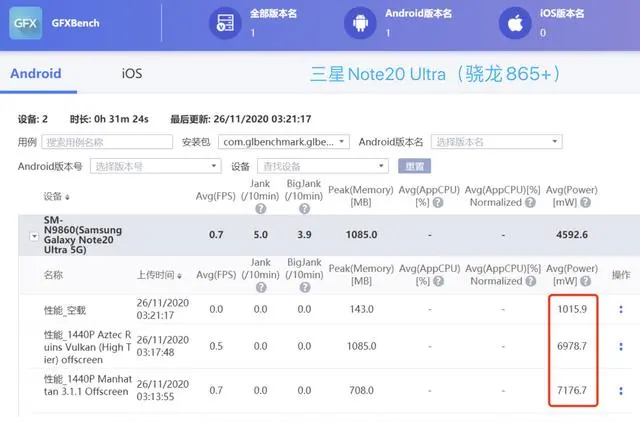The width and height of the screenshot is (640, 422).
Task: Select the 性能_空载 test name
Action: click(x=65, y=310)
